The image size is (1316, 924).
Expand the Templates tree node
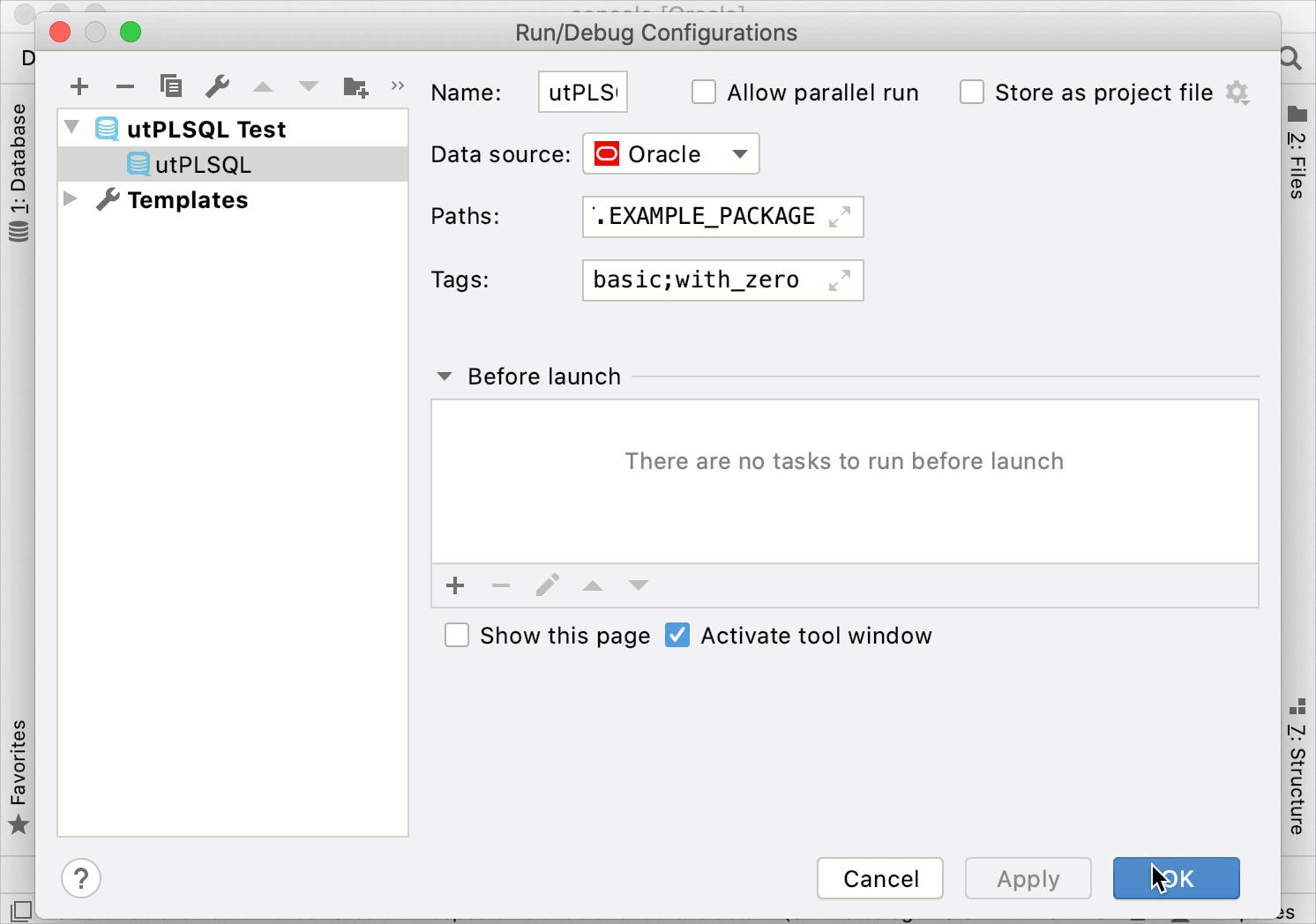tap(71, 199)
